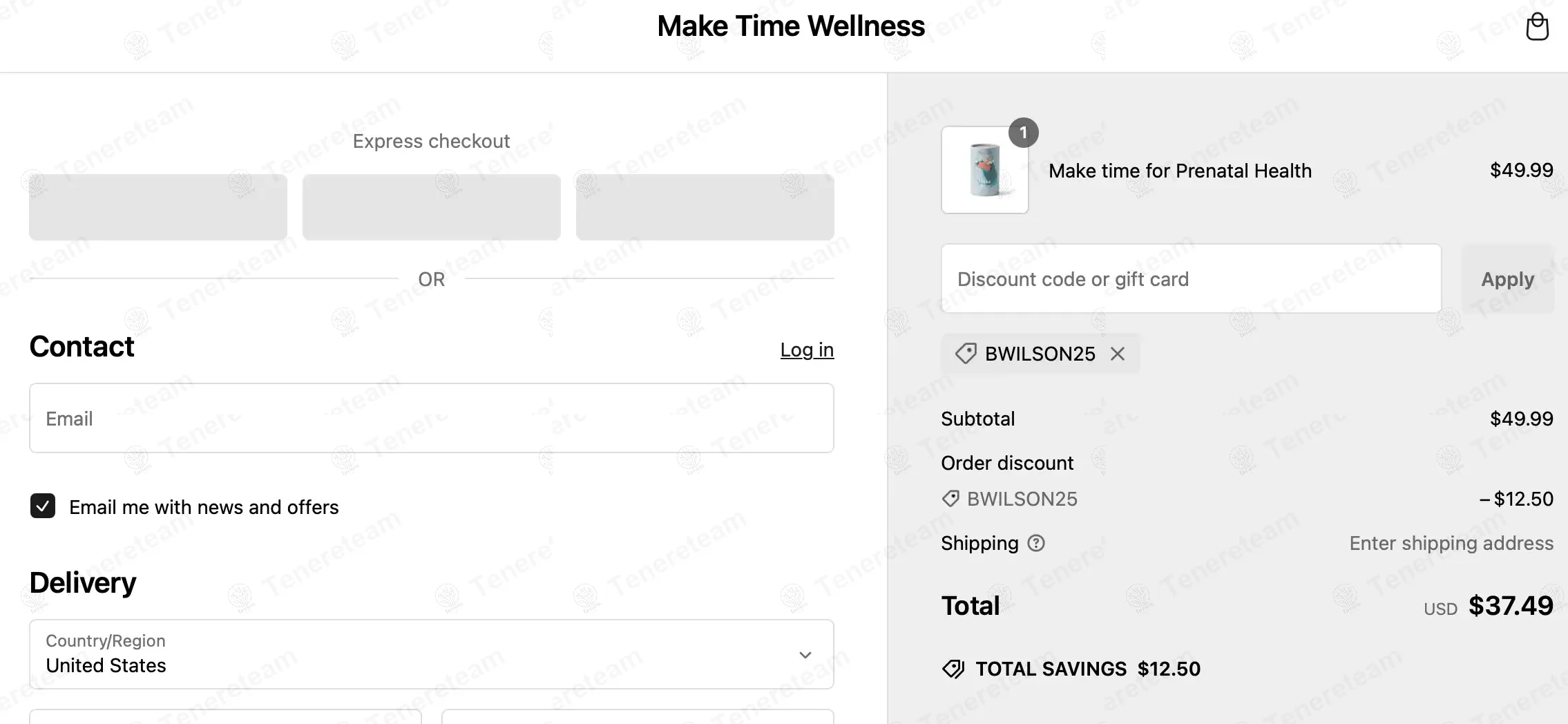1568x724 pixels.
Task: Click the Email input field
Action: click(x=431, y=418)
